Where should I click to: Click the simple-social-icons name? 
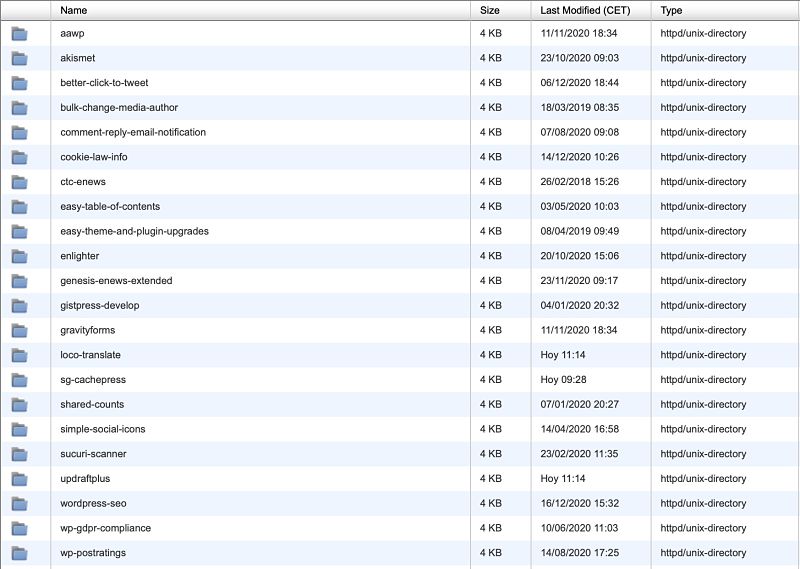point(103,429)
